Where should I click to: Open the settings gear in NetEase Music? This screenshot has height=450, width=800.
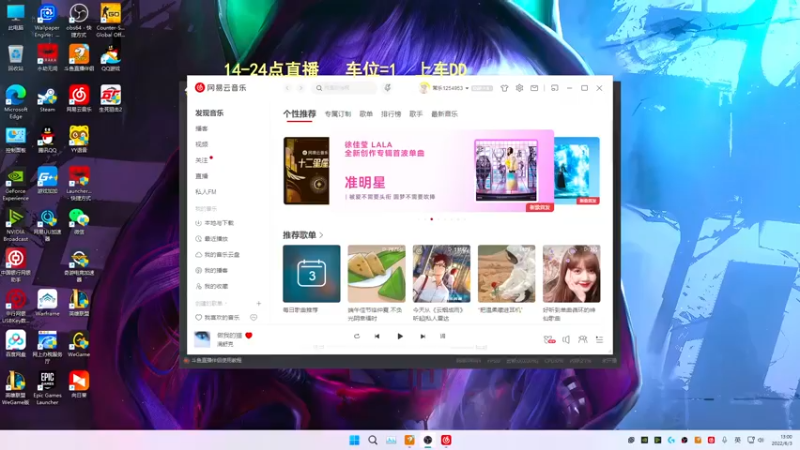tap(519, 88)
